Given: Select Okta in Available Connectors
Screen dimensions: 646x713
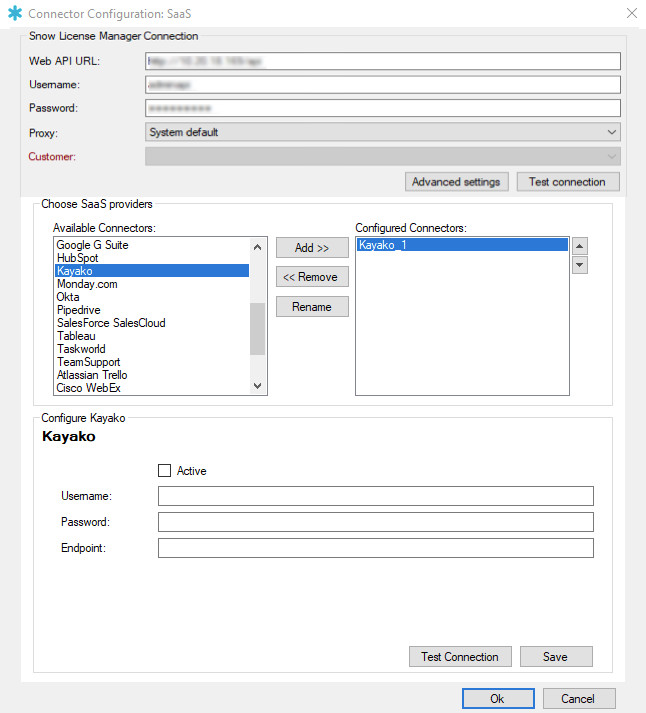Looking at the screenshot, I should click(68, 297).
